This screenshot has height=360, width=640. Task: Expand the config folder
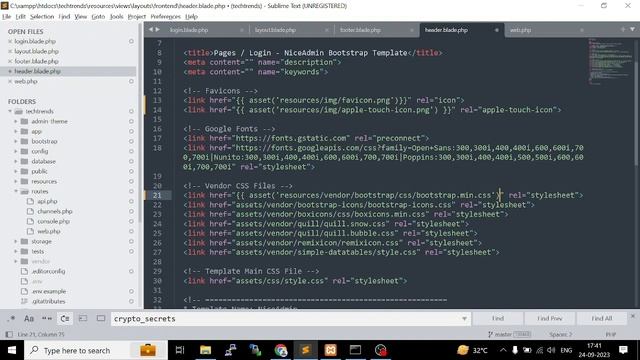tap(16, 151)
